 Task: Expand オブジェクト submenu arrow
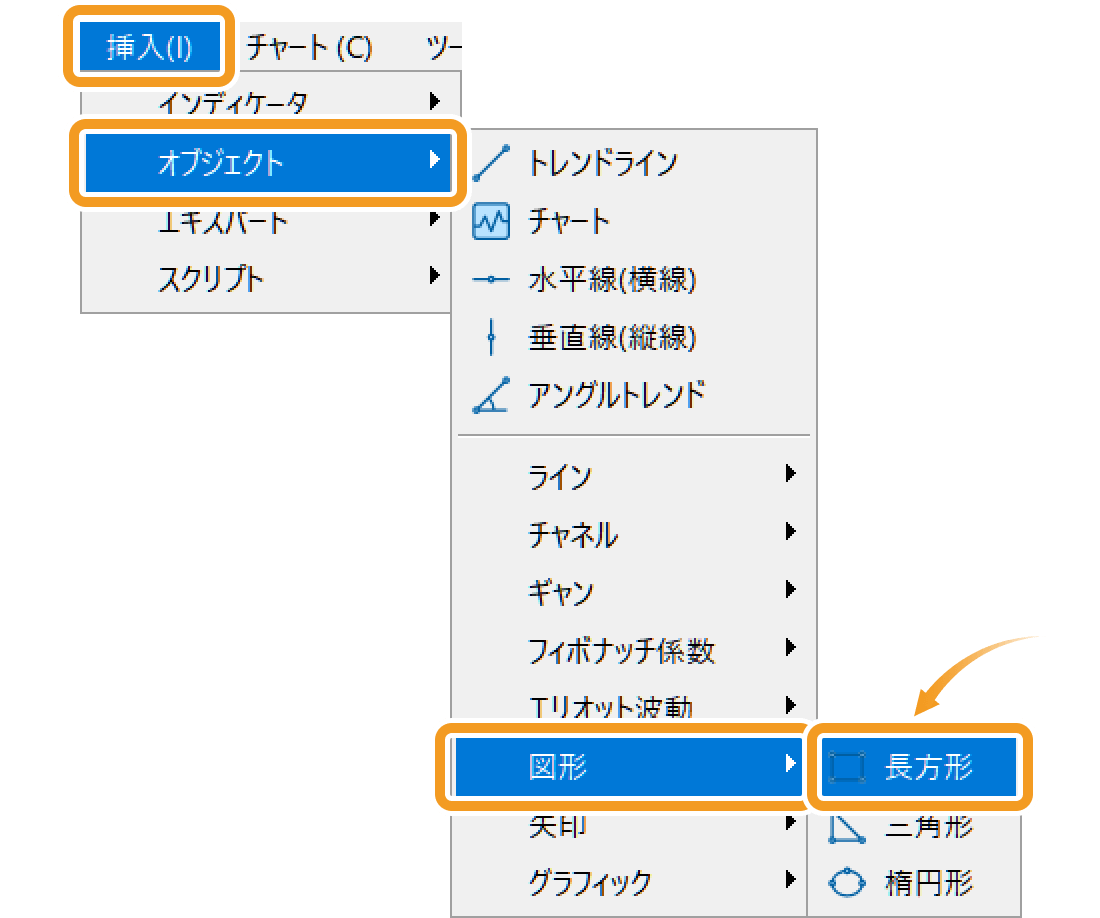[x=435, y=160]
